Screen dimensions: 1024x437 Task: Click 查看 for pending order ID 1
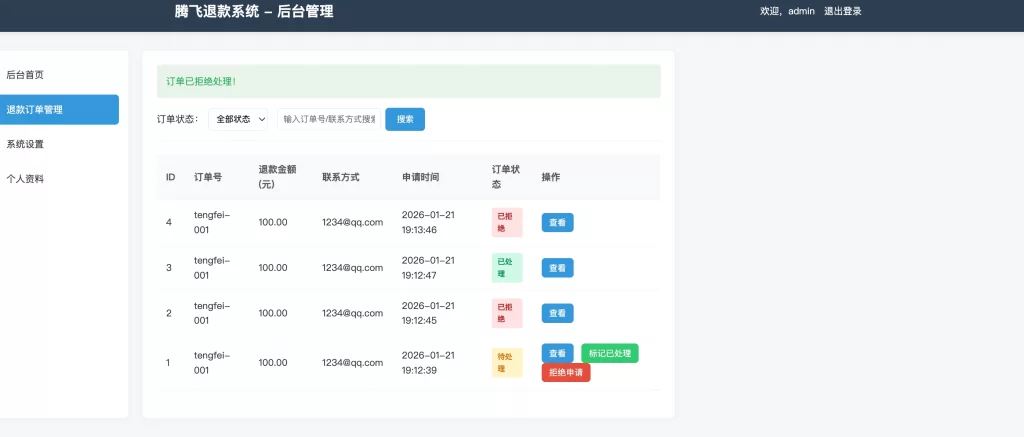(557, 353)
